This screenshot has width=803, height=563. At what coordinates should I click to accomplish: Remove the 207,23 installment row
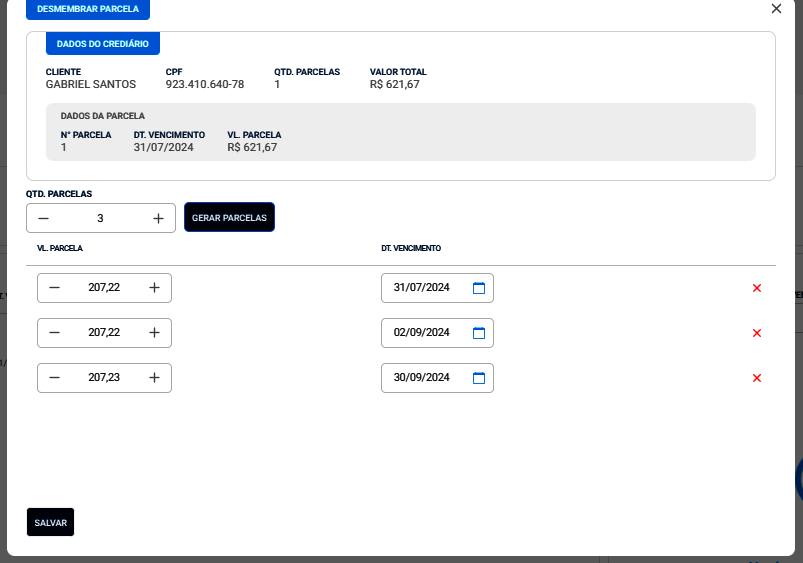tap(757, 378)
